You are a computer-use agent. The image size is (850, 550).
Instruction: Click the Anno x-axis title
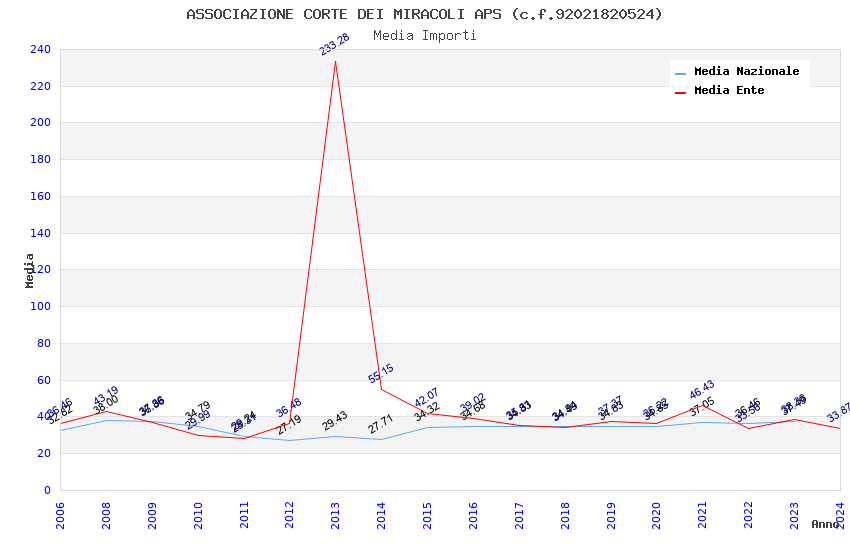coord(825,524)
